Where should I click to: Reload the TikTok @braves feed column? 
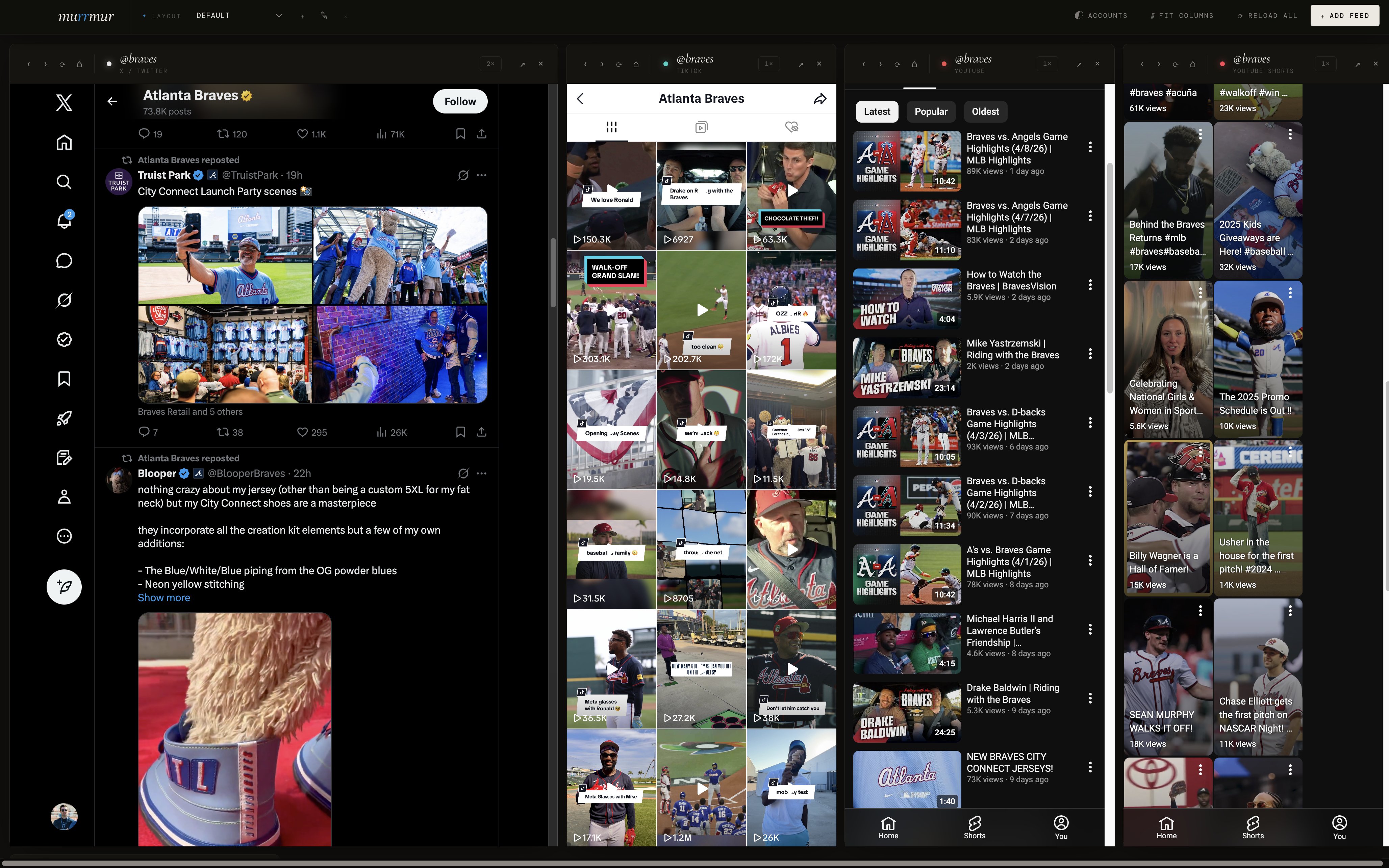click(619, 64)
